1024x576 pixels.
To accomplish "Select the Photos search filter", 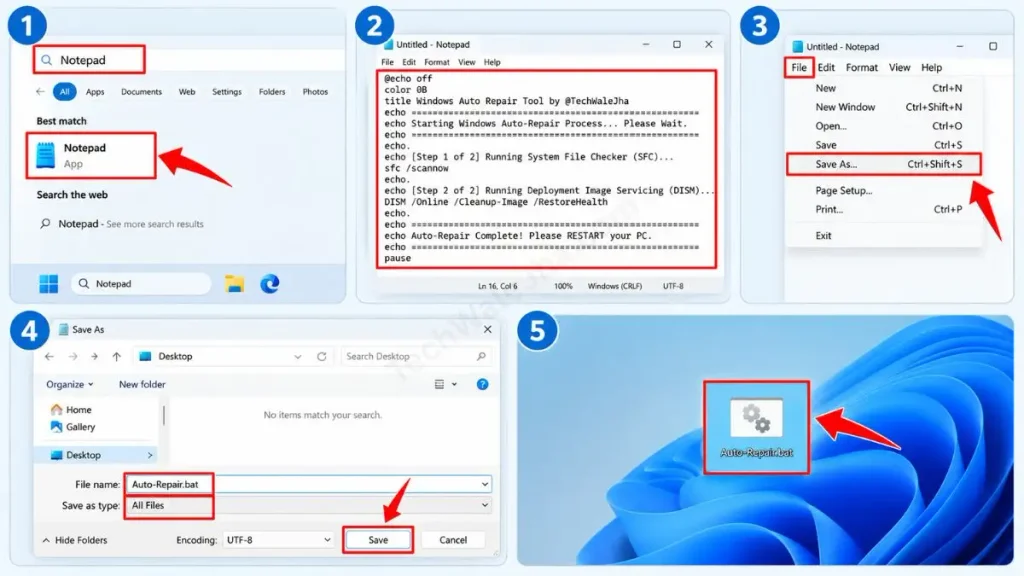I will (x=315, y=92).
